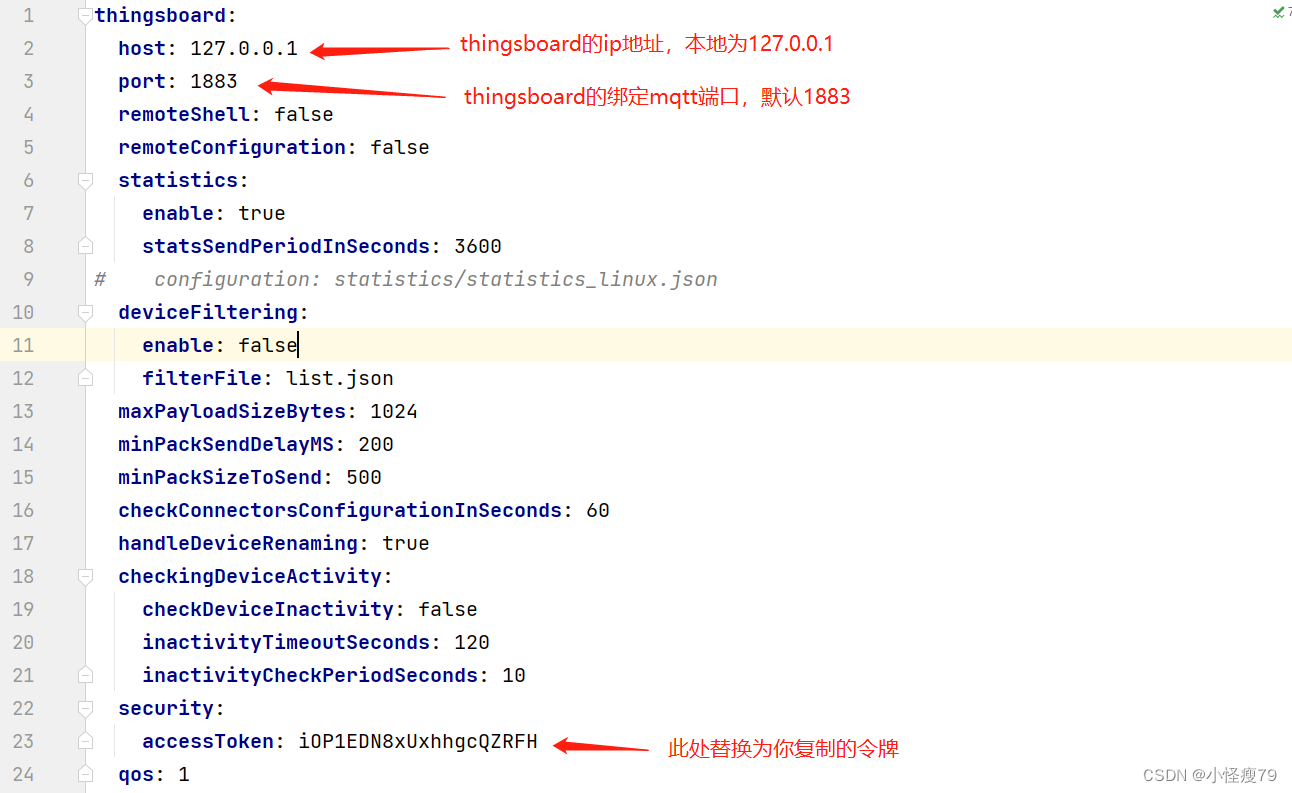Click the list.json value
Screen dimensions: 1292x793
pos(340,379)
